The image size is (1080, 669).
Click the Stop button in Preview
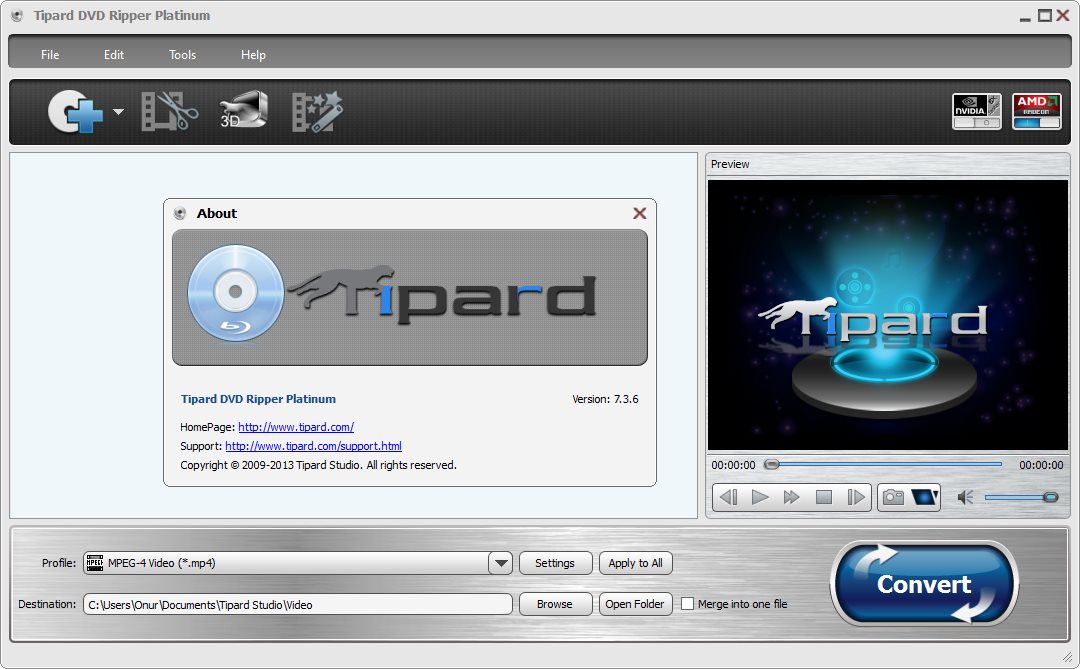tap(824, 497)
